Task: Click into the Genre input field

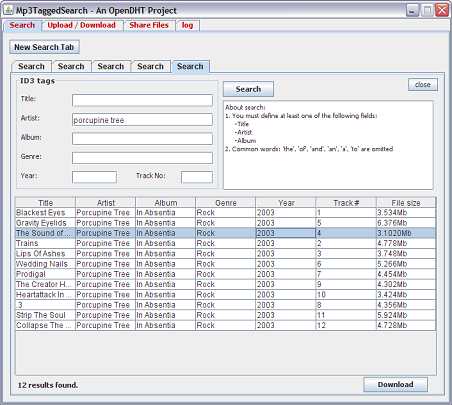Action: tap(142, 158)
